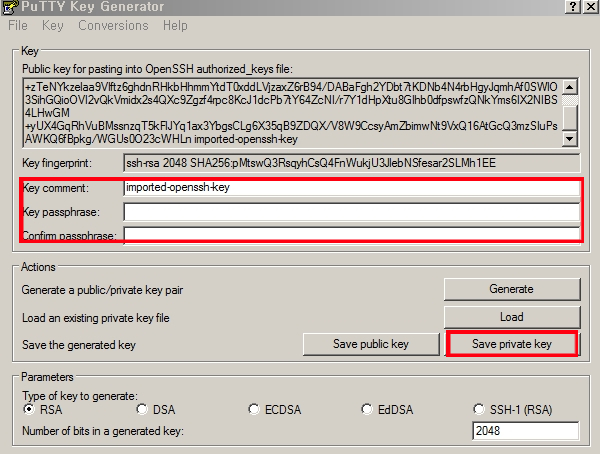Click the Load button
The width and height of the screenshot is (600, 454).
click(512, 317)
